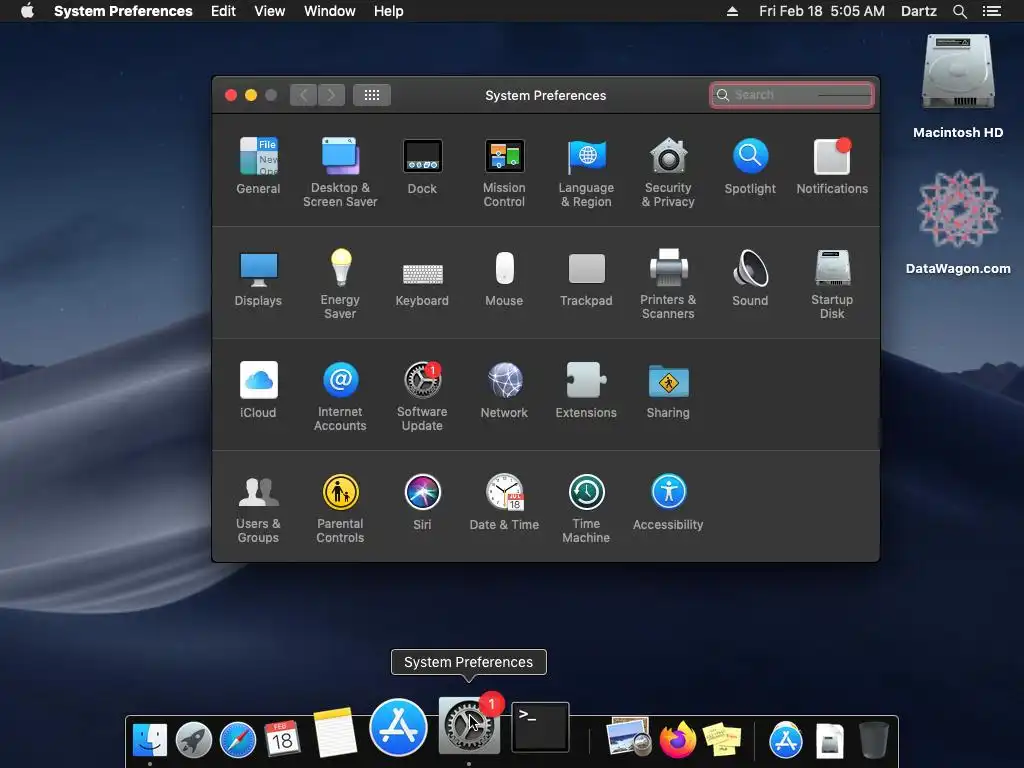Click the Dartz user name in menu bar
This screenshot has height=768, width=1024.
point(918,11)
